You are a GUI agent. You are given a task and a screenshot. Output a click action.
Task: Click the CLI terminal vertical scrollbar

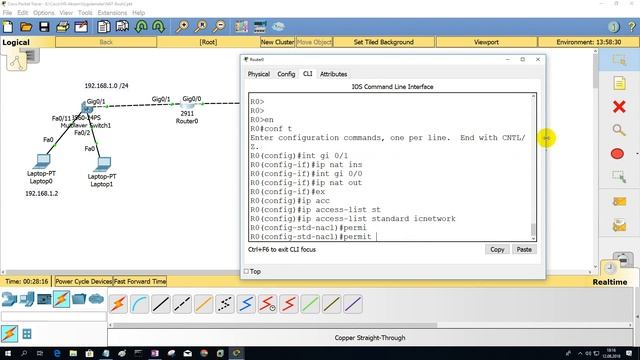pos(533,167)
